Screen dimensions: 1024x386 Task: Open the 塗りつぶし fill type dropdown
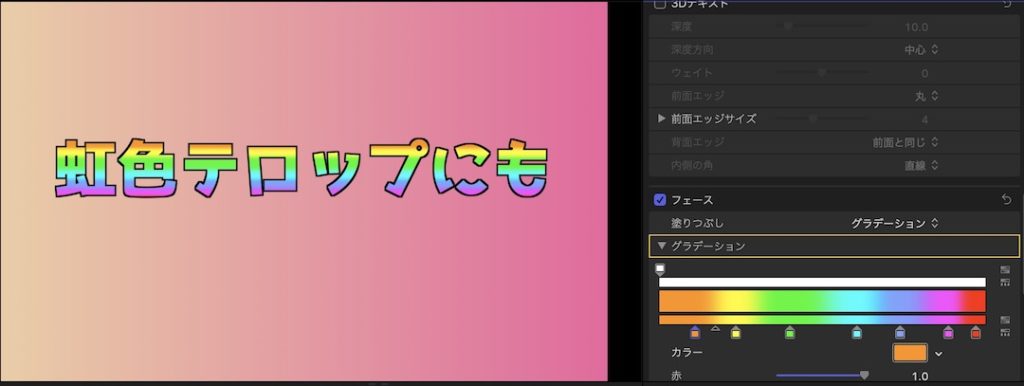[895, 223]
